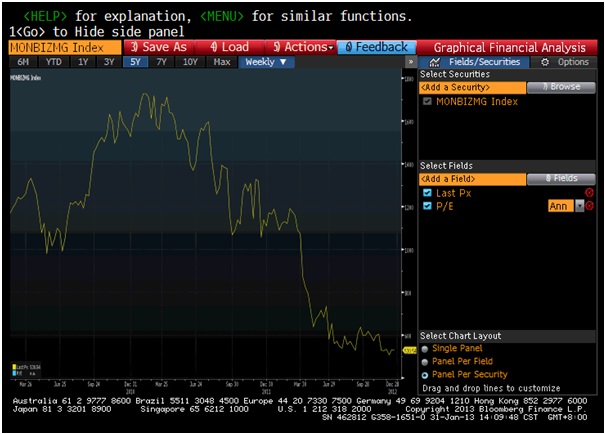This screenshot has width=605, height=434.
Task: Choose the Panel Per Field layout
Action: coord(425,362)
